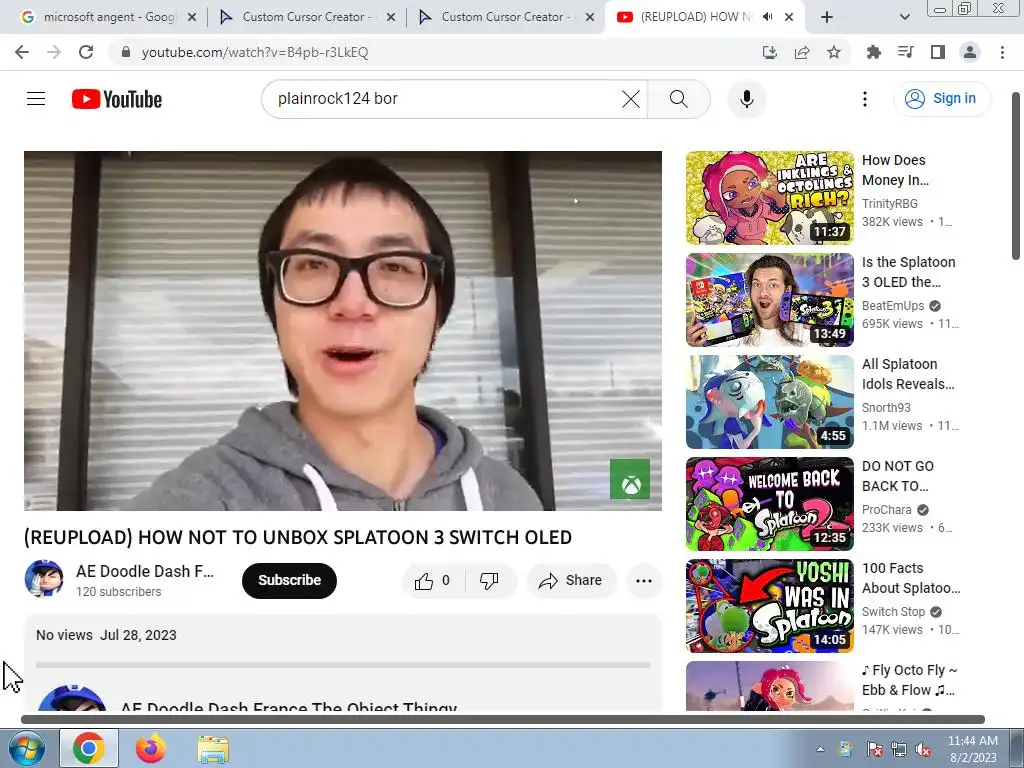Go back with browser back arrow
This screenshot has height=768, width=1024.
pos(22,52)
